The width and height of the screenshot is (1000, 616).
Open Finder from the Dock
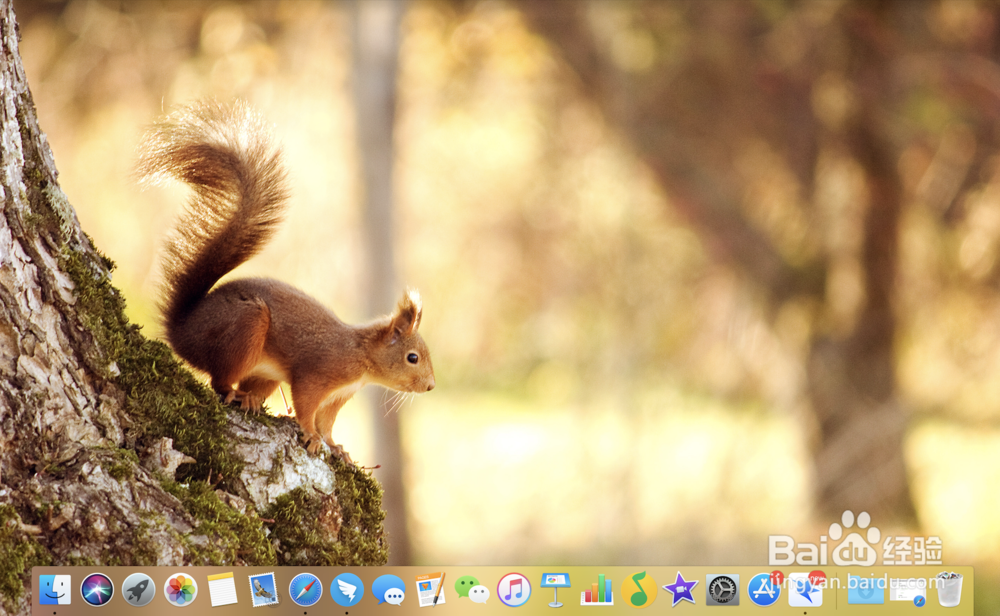coord(55,589)
